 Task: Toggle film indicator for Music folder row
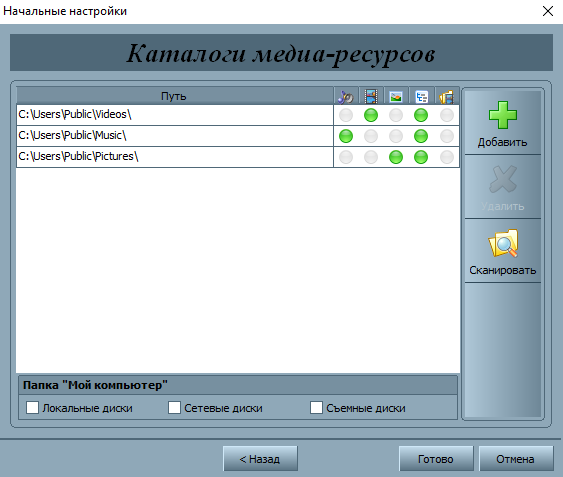371,136
